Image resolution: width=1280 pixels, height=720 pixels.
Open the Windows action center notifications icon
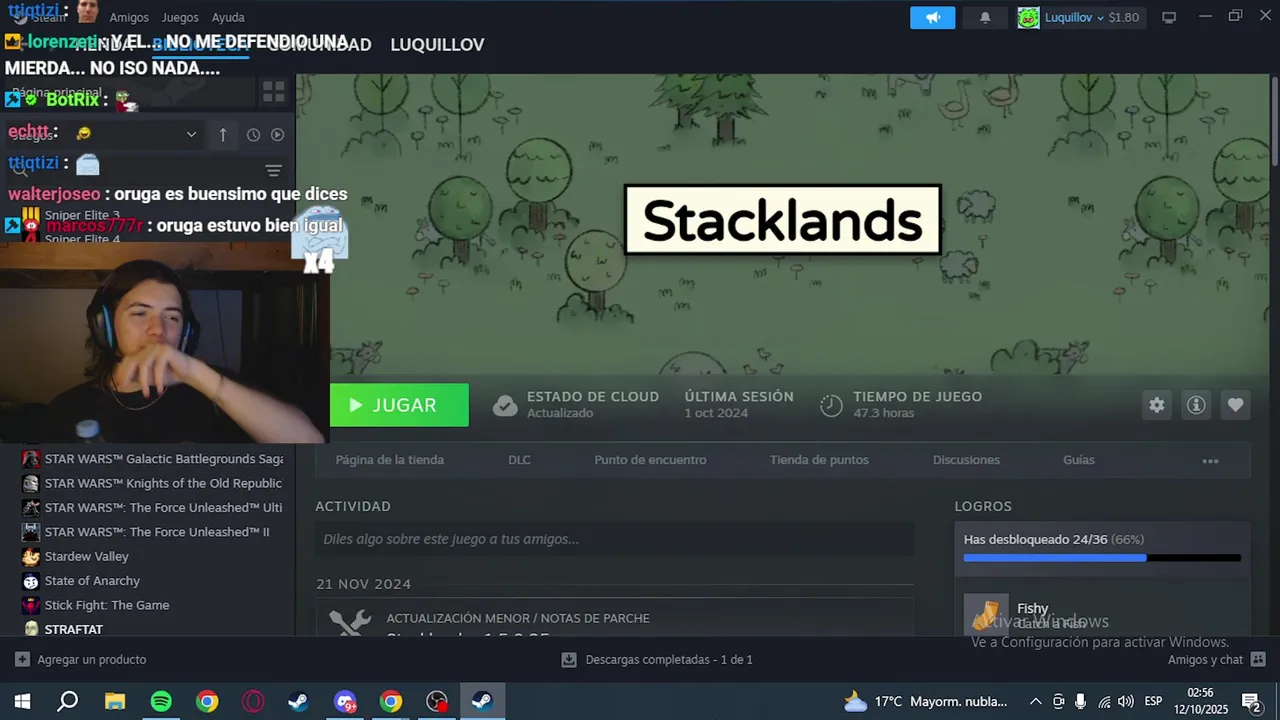[1250, 702]
